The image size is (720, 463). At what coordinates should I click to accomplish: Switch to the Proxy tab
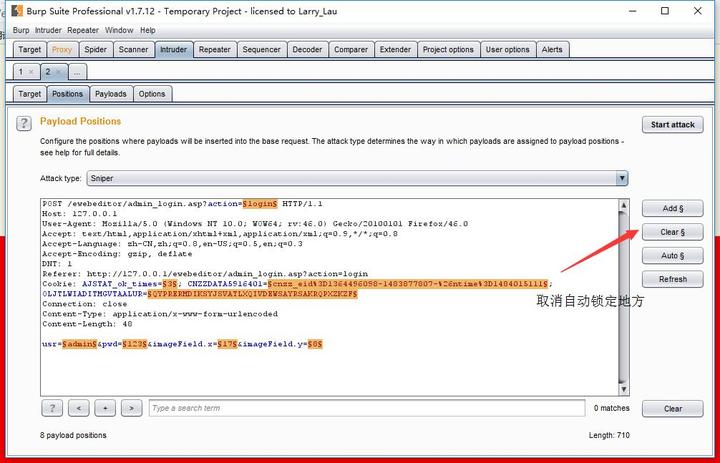[62, 50]
